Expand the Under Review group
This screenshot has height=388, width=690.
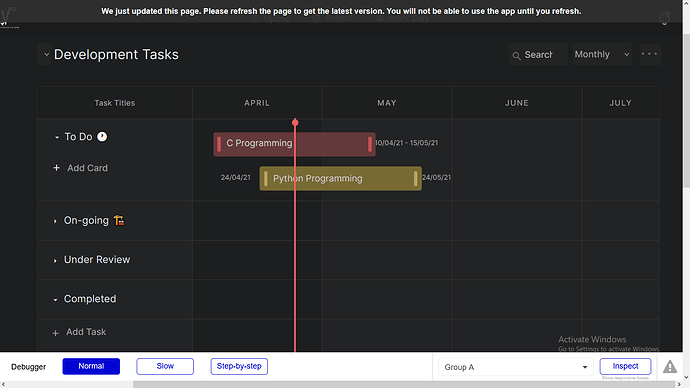click(55, 261)
